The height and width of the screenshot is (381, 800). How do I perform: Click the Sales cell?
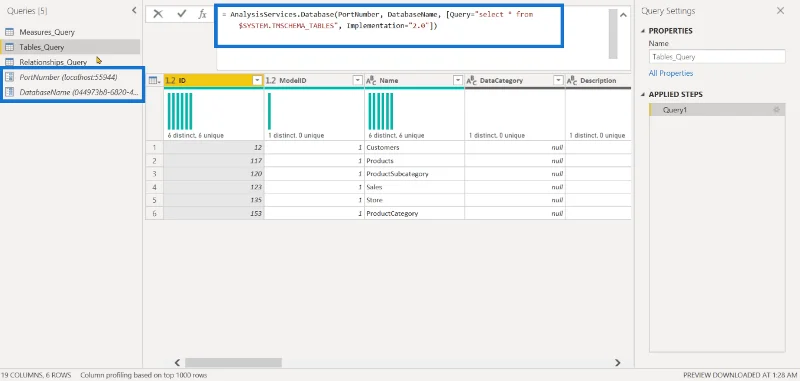[414, 187]
